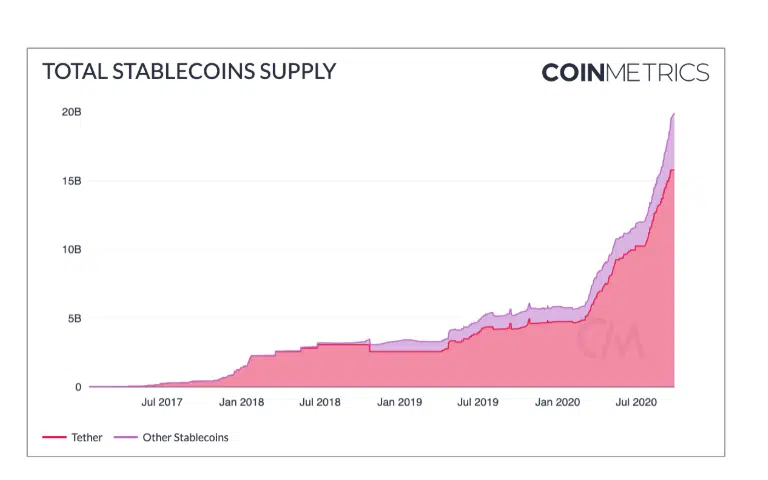Click the COINMETRICS logo

(625, 72)
